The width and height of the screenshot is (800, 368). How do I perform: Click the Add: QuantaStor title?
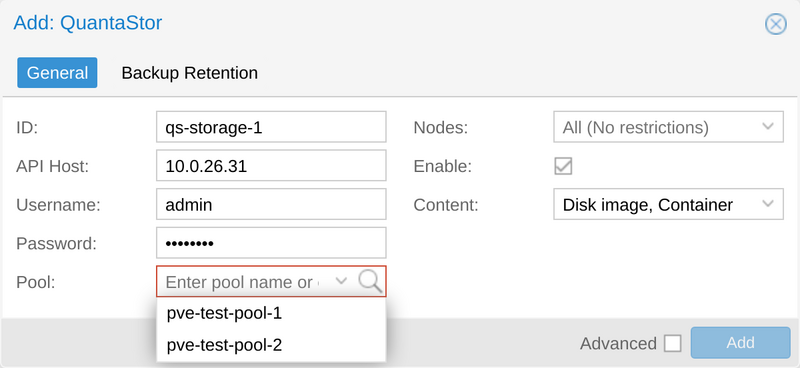[88, 23]
